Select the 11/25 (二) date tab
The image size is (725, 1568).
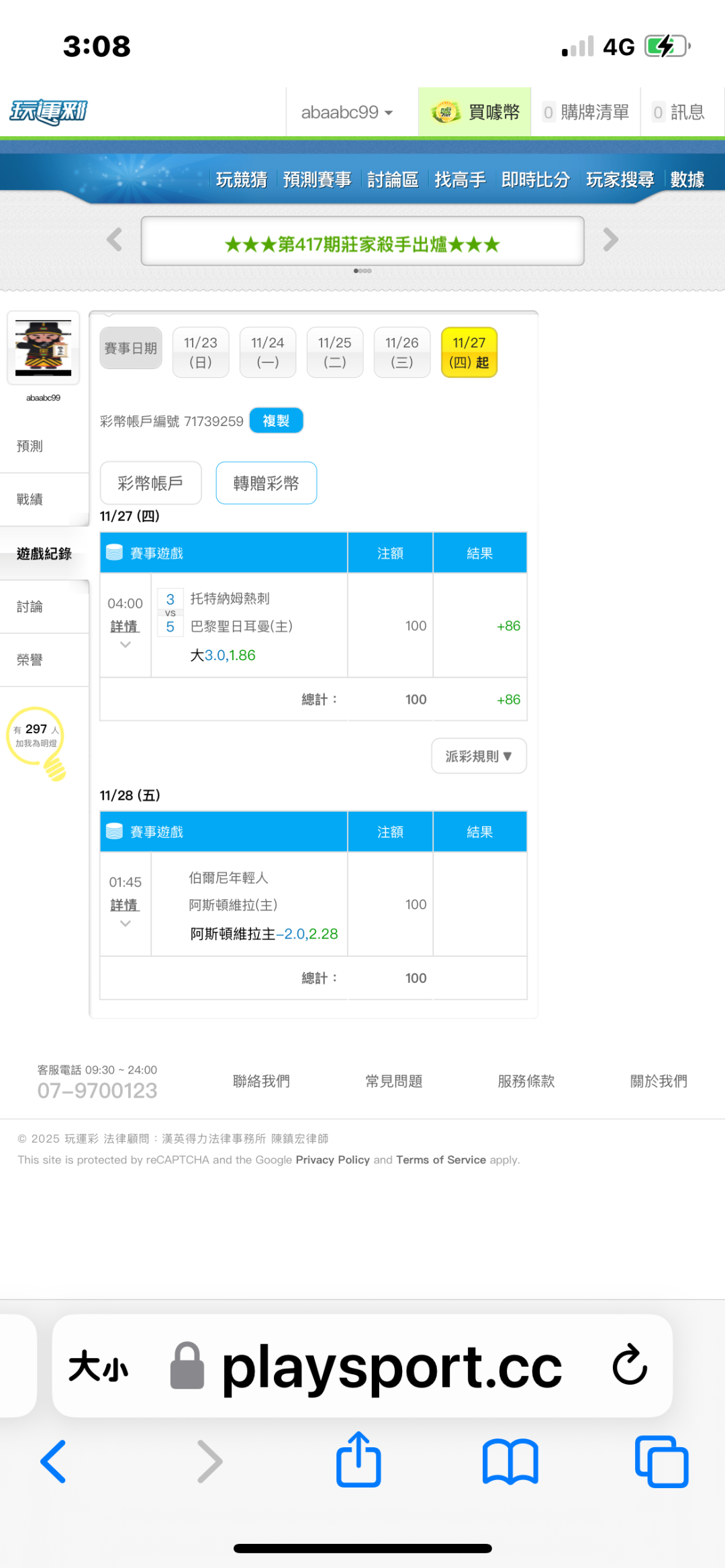334,352
